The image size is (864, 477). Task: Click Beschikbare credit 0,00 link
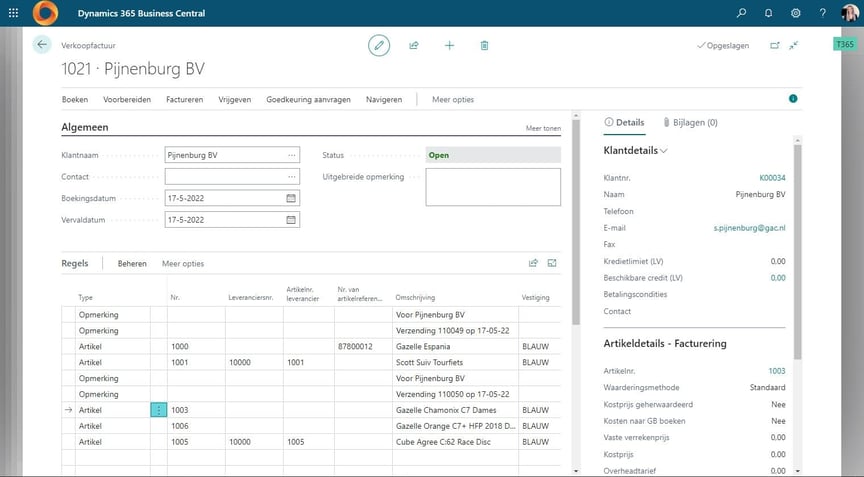point(778,278)
